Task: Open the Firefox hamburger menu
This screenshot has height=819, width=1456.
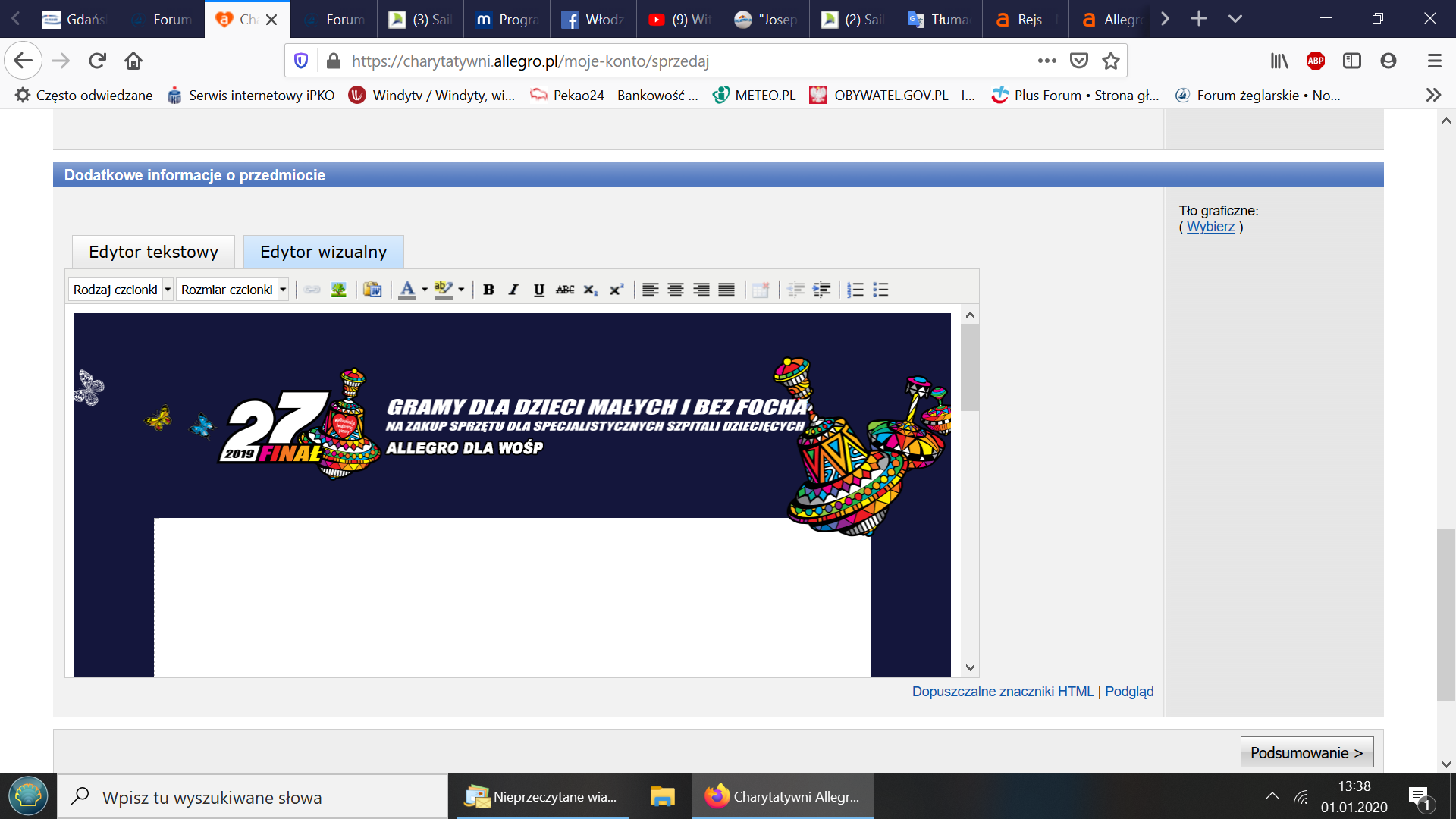Action: click(1434, 61)
